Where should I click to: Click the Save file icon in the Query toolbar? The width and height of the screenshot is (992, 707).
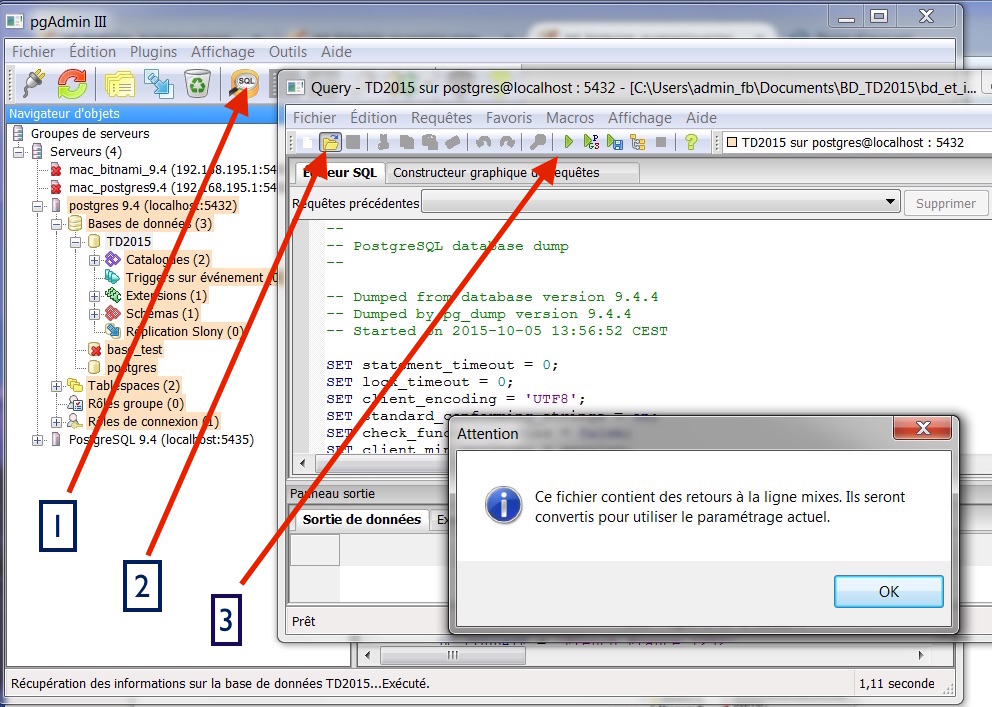tap(353, 142)
